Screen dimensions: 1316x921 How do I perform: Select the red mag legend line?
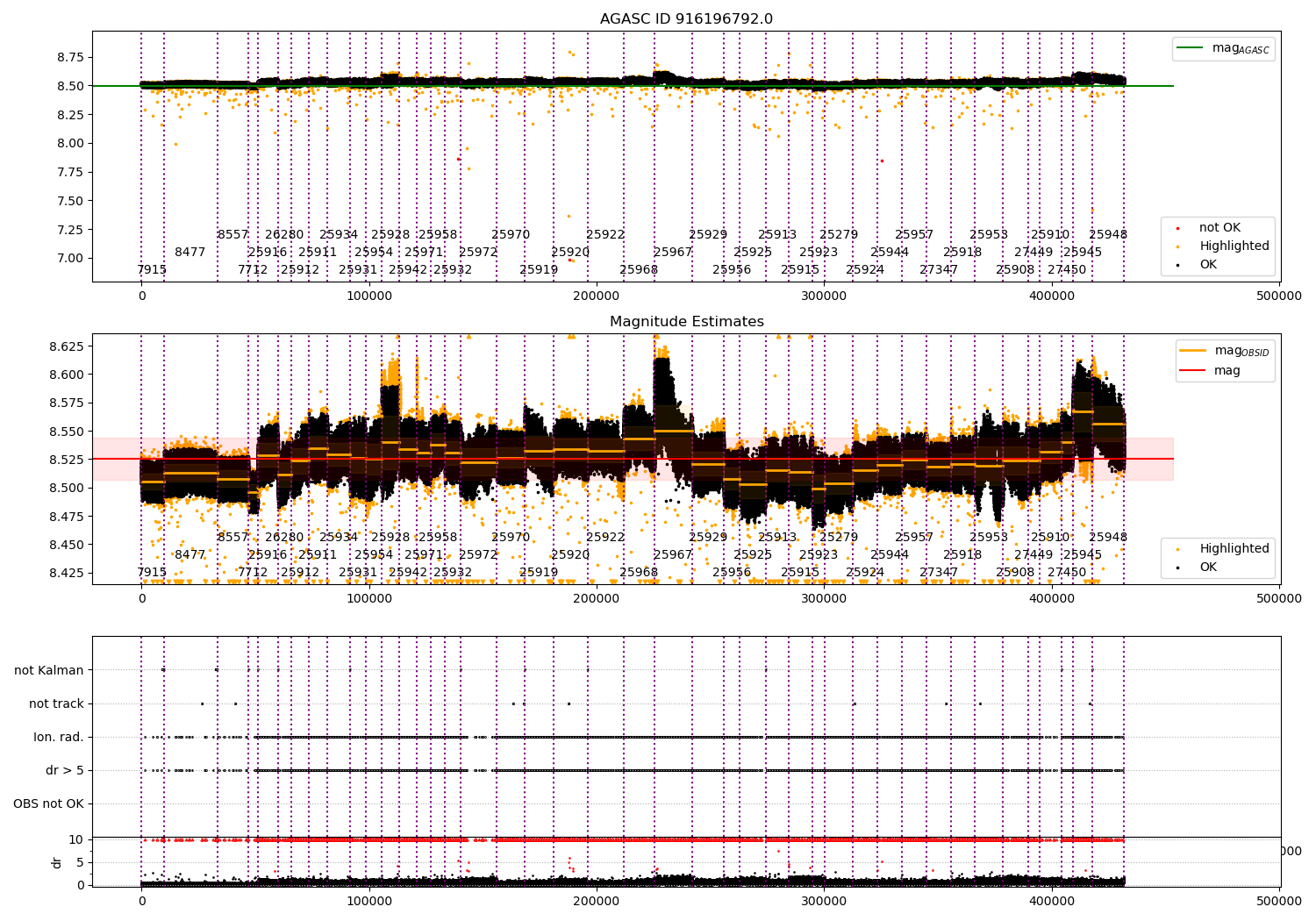click(1194, 370)
